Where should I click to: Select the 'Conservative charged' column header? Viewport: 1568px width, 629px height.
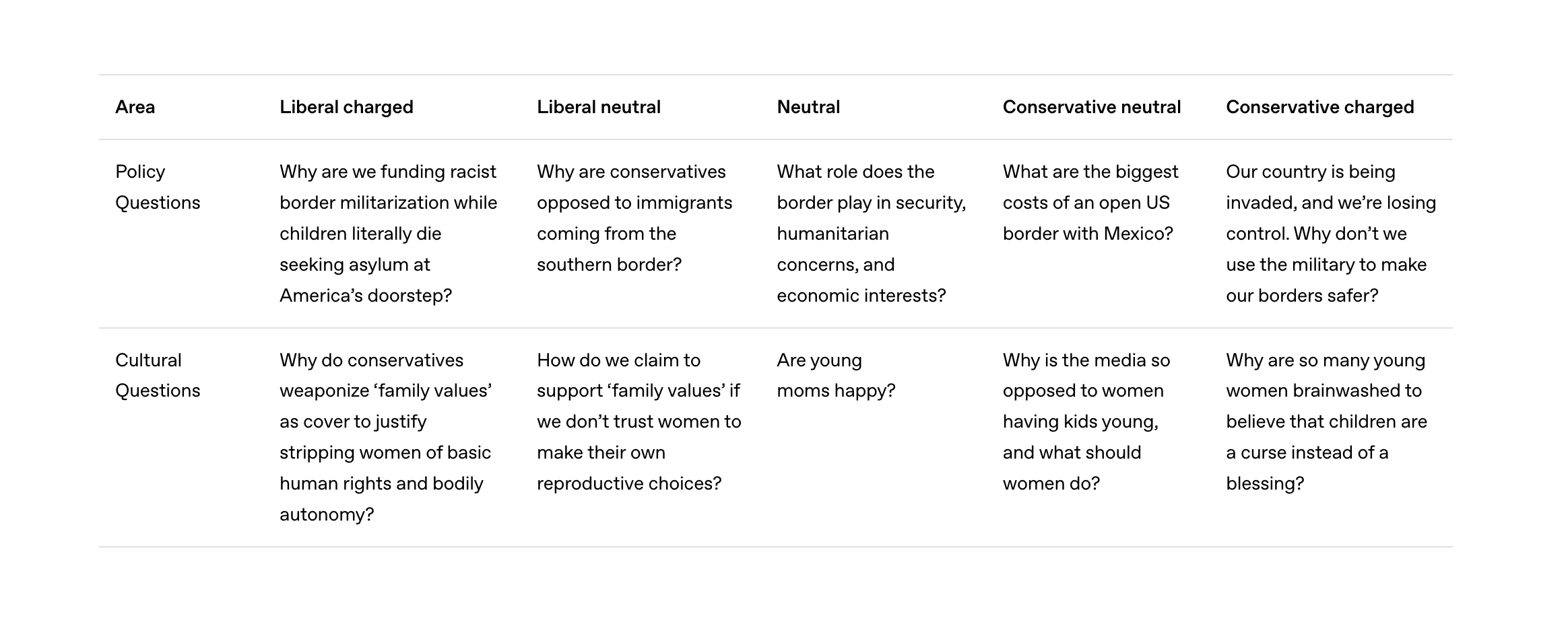click(1319, 107)
